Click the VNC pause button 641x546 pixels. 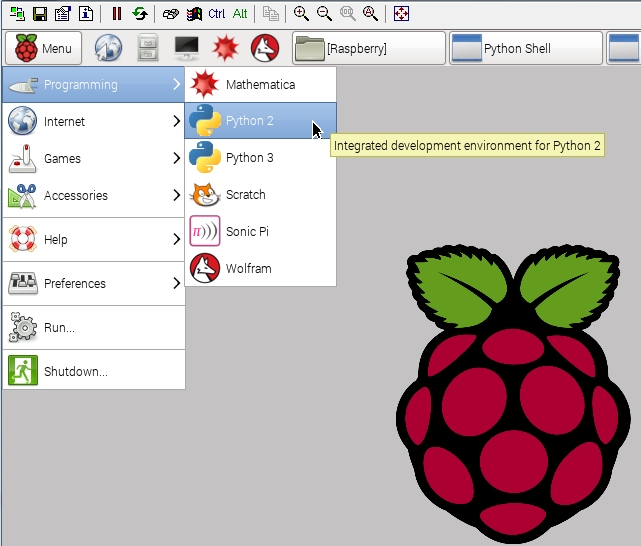point(117,14)
